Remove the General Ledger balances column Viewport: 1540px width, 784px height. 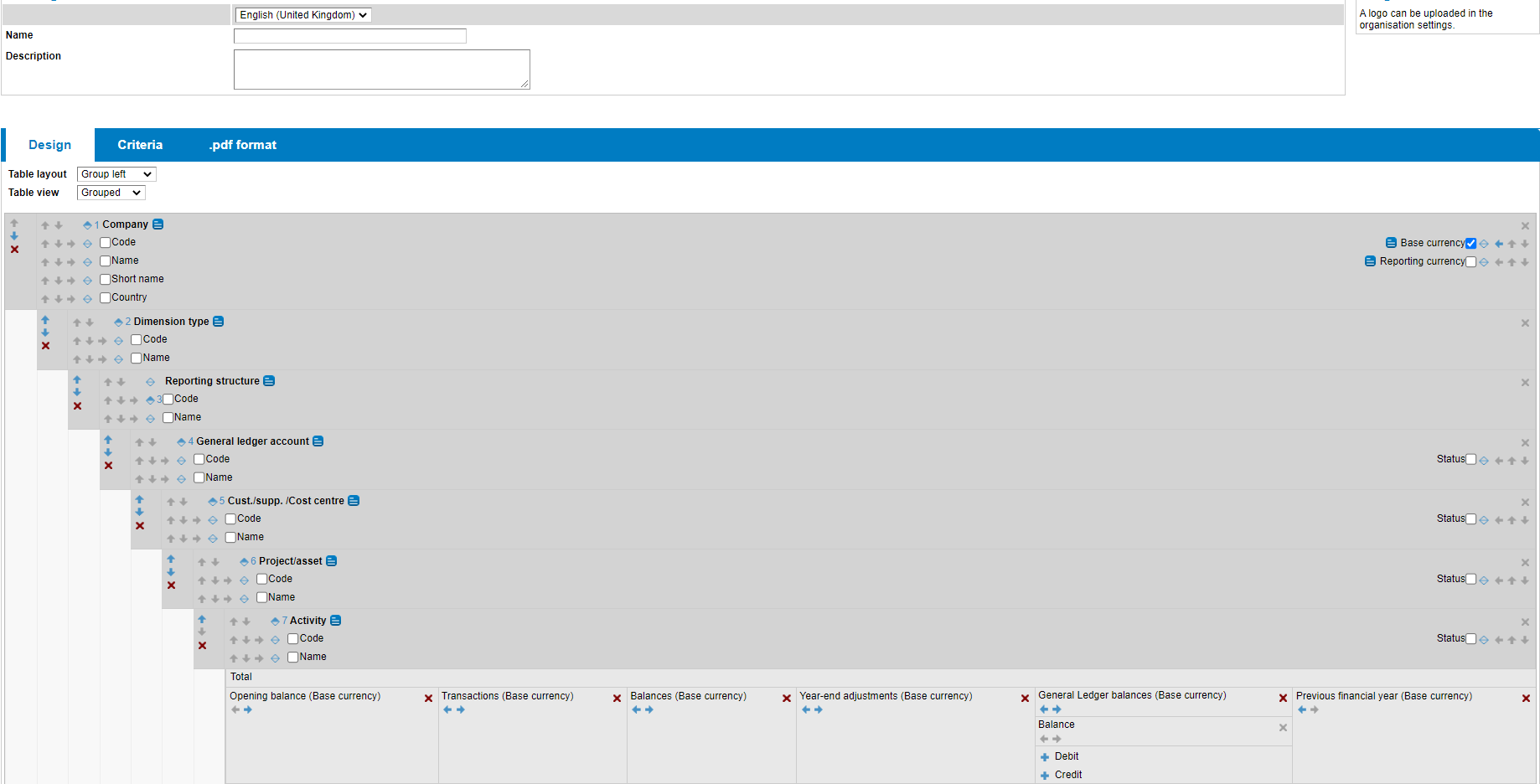[x=1283, y=699]
